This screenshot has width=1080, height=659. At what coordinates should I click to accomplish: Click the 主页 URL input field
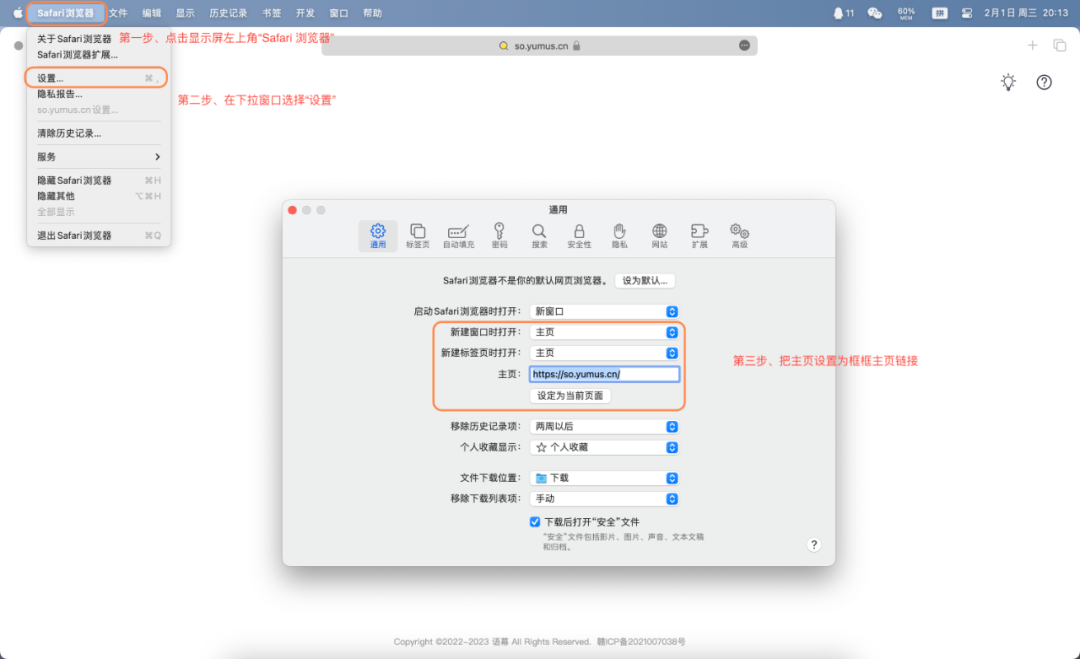tap(604, 374)
